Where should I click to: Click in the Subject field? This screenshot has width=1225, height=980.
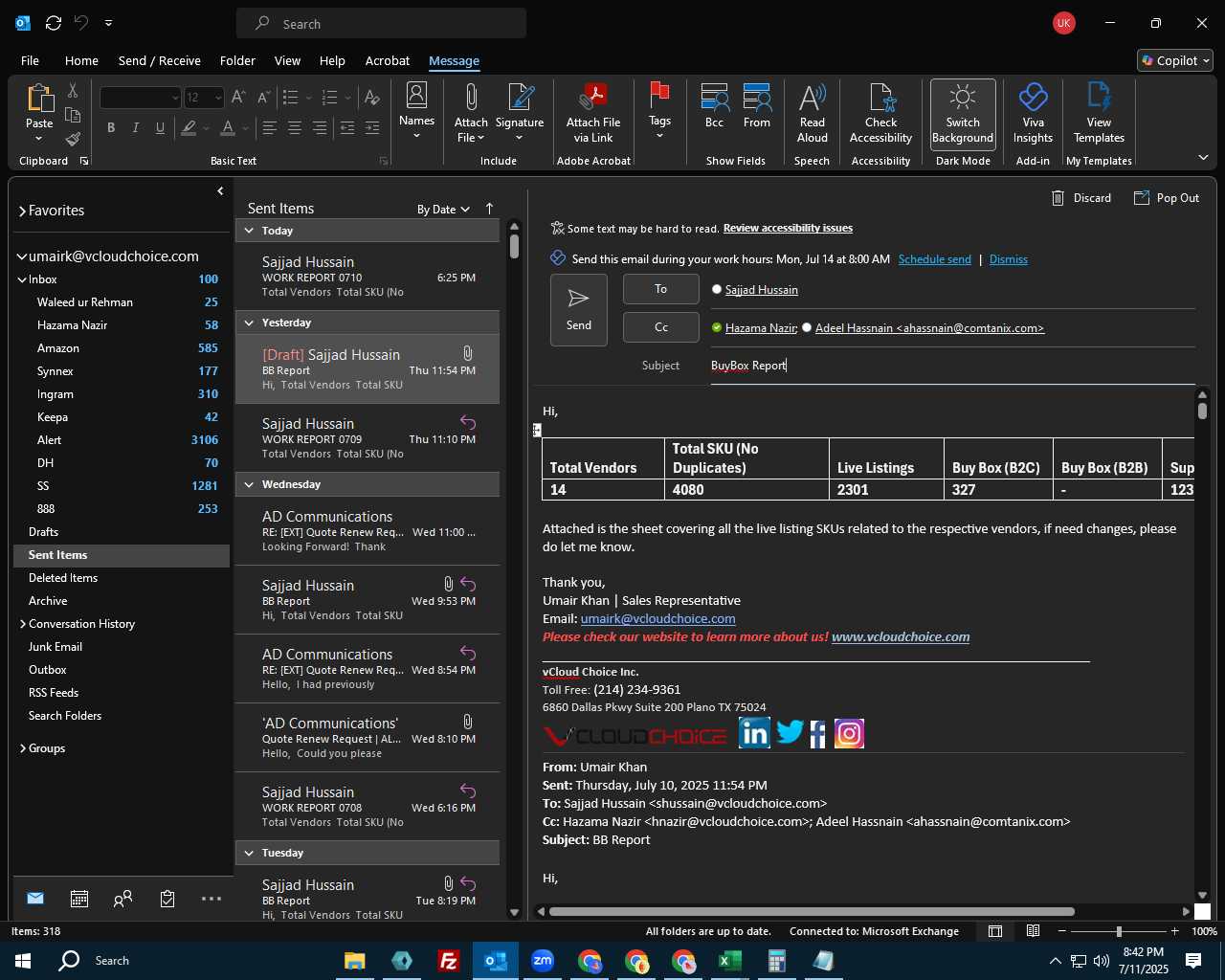click(952, 366)
